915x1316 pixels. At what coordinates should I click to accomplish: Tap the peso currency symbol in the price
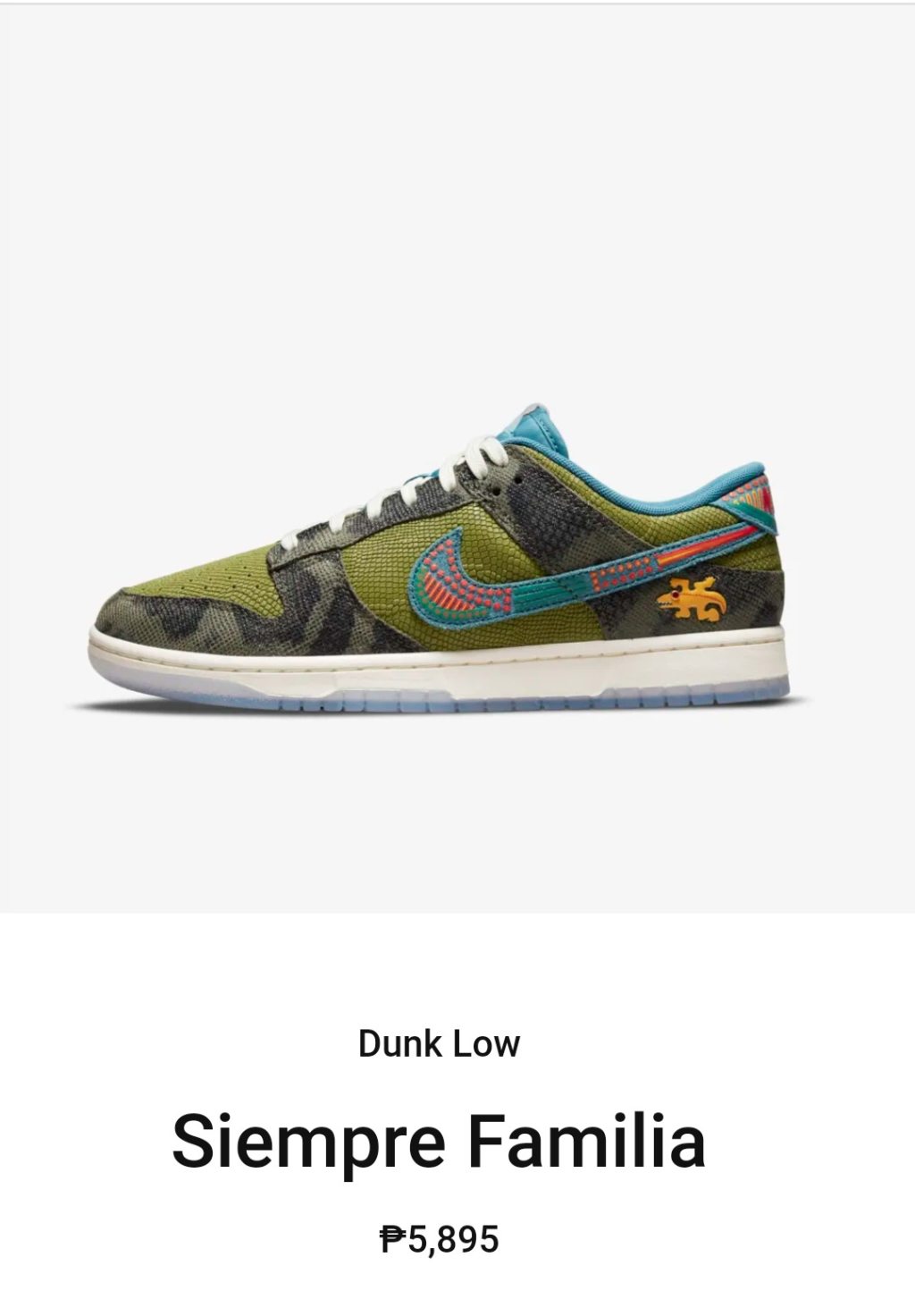coord(393,1240)
